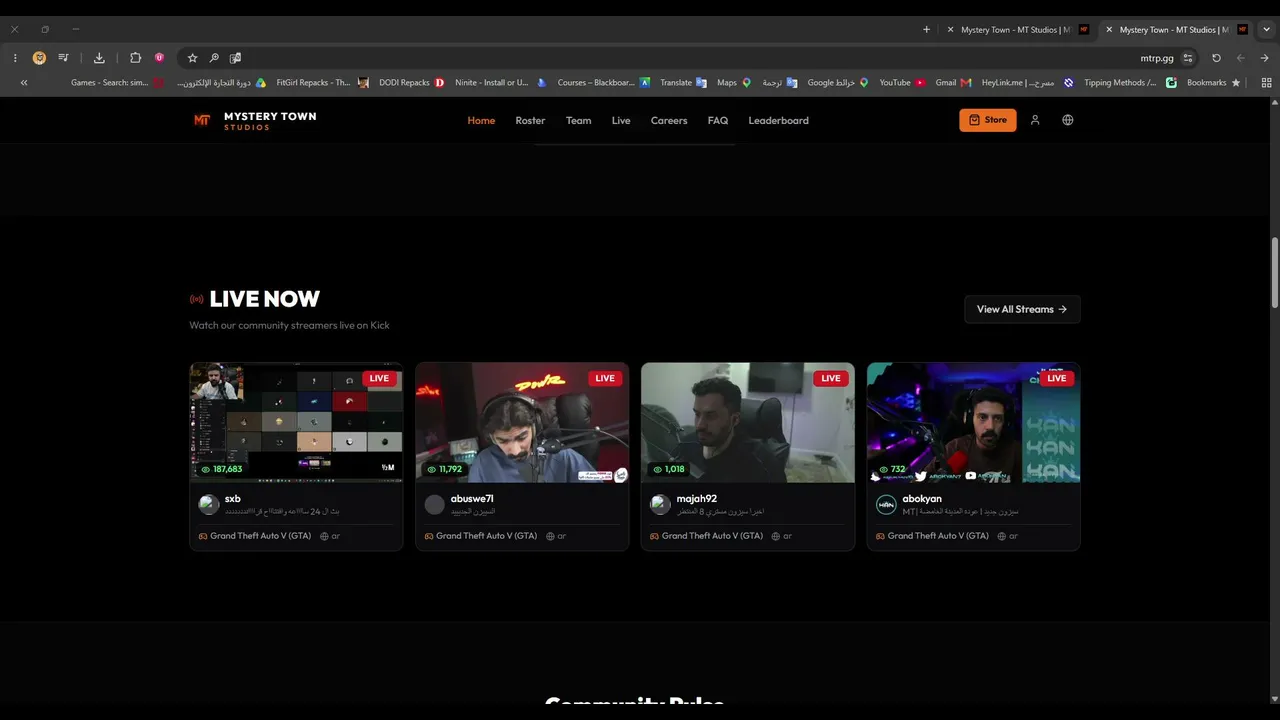Close the first Mystery Town tab
The width and height of the screenshot is (1280, 720).
coord(950,30)
